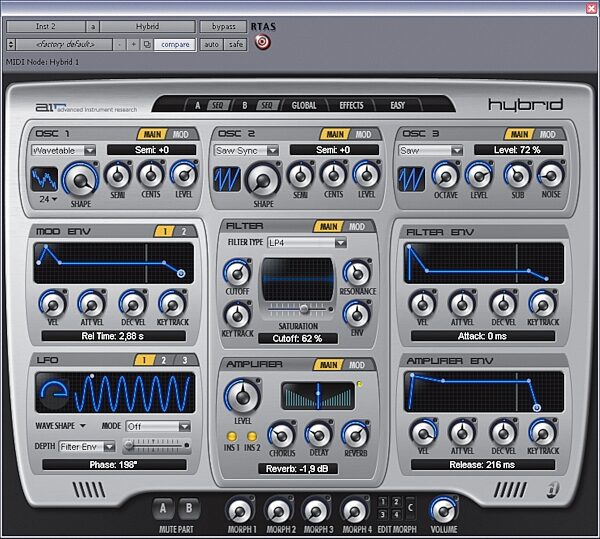This screenshot has height=539, width=600.
Task: Click the OSC 3 saw waveform icon
Action: [411, 179]
